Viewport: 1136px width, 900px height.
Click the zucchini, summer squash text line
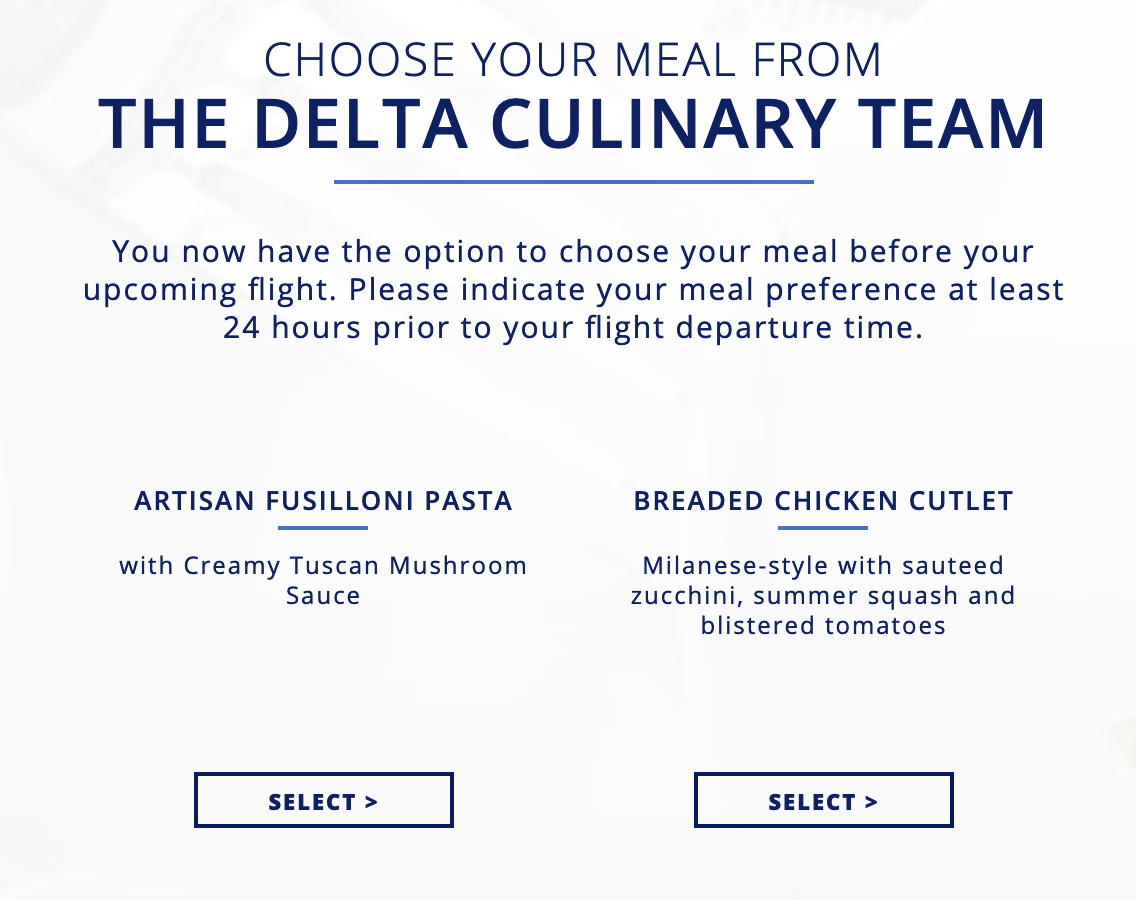823,596
